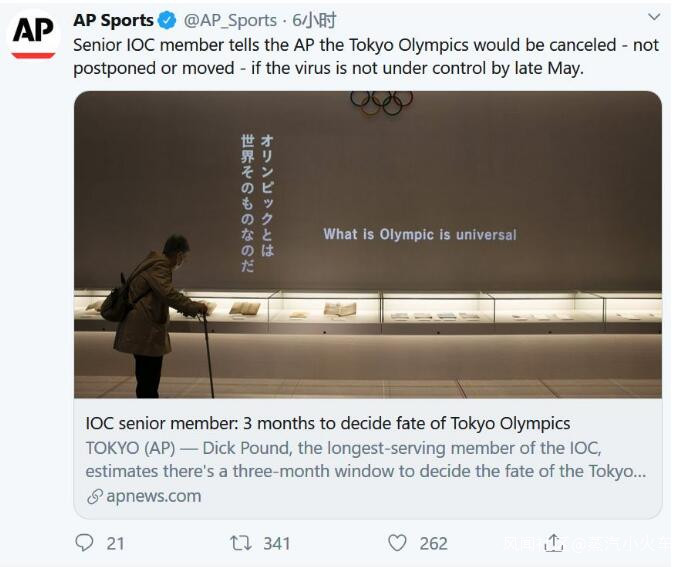Like the tweet with the heart icon
Screen dimensions: 685x567
tap(397, 543)
